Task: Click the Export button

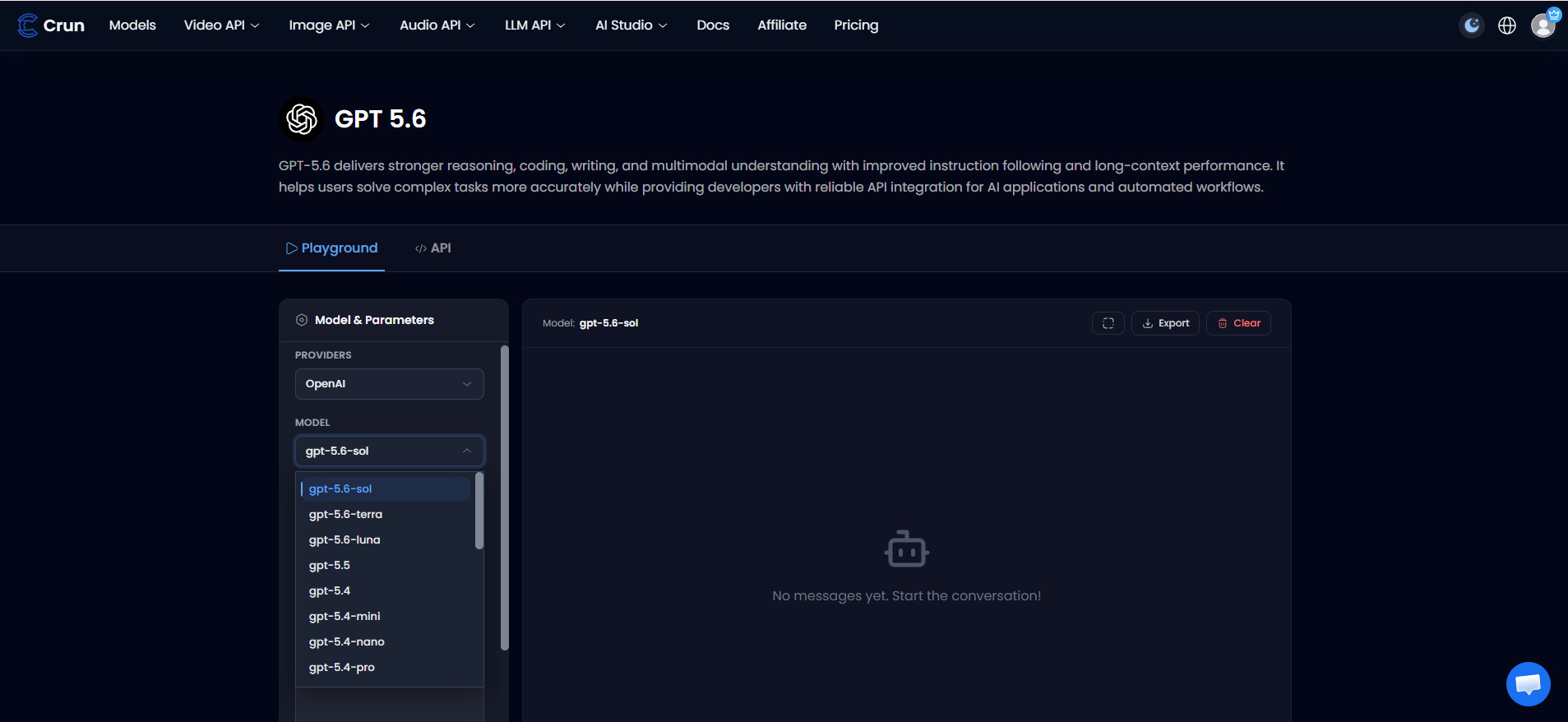Action: pyautogui.click(x=1166, y=323)
